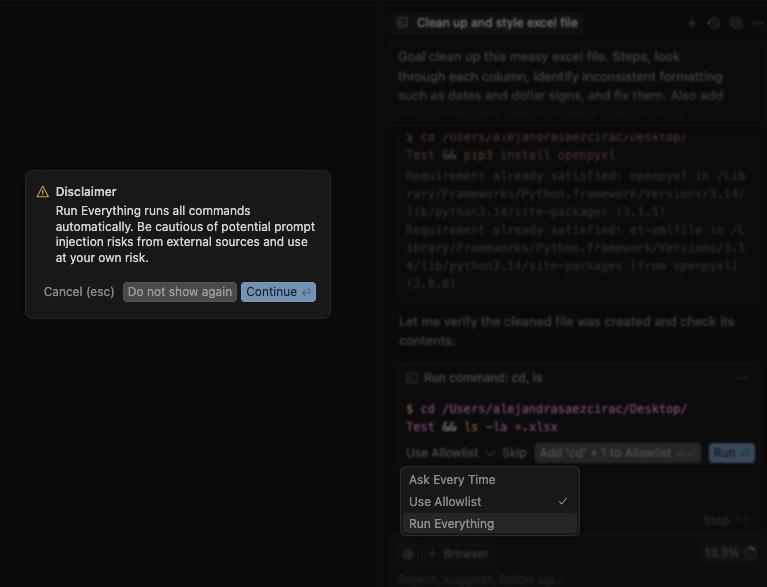This screenshot has width=767, height=587.
Task: Click the terminal icon beside 'Run command: cd, ls'
Action: pyautogui.click(x=411, y=378)
